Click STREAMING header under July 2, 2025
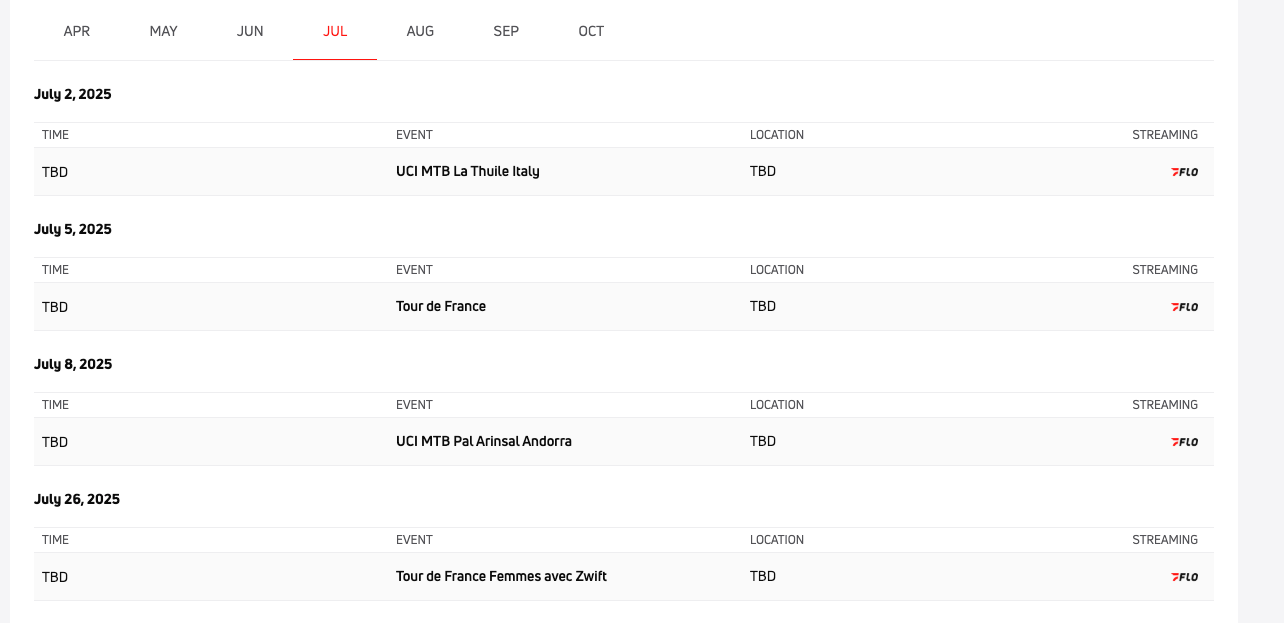The height and width of the screenshot is (623, 1284). [1165, 135]
